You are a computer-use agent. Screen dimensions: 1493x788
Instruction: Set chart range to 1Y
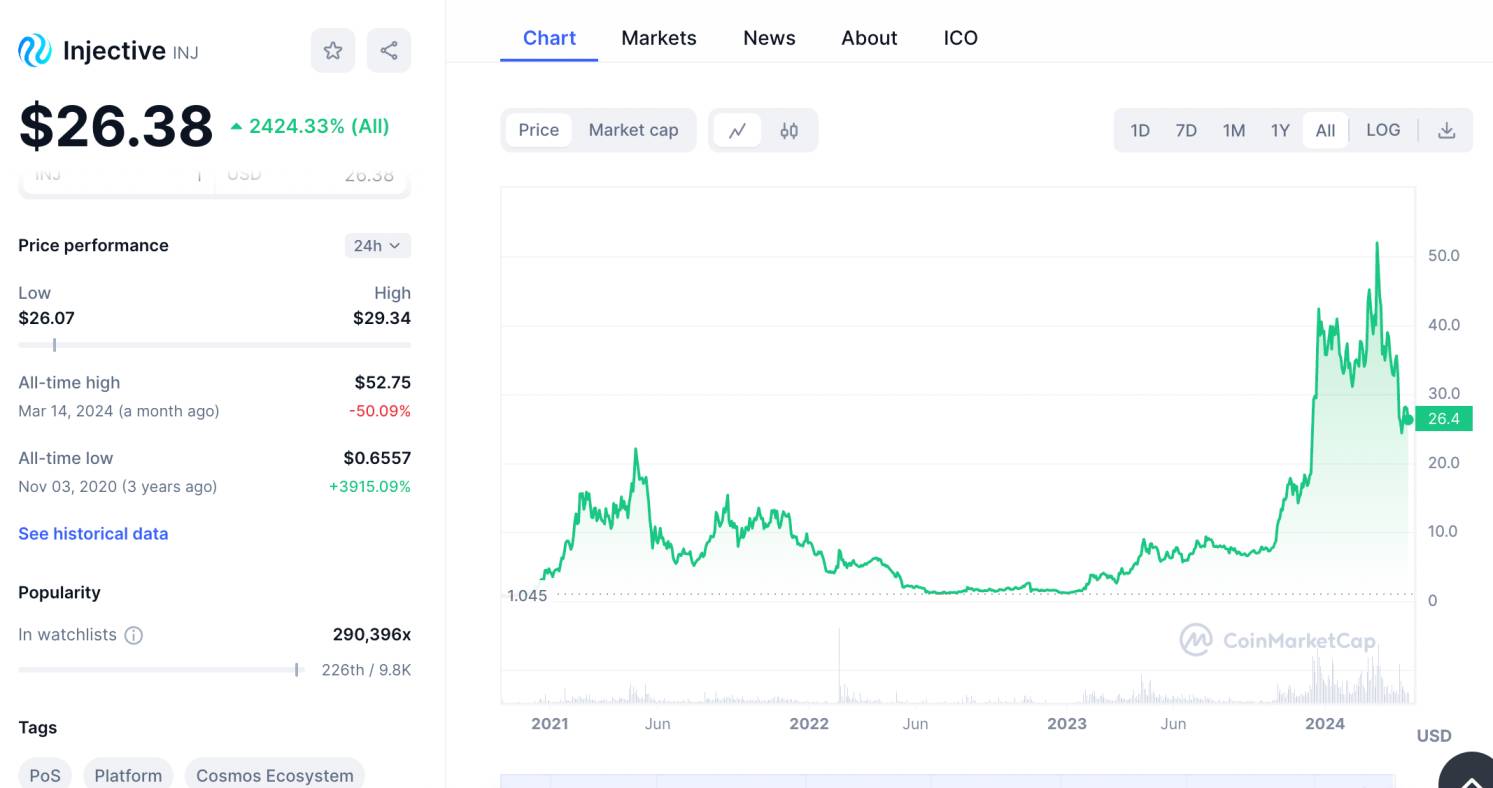(1280, 130)
